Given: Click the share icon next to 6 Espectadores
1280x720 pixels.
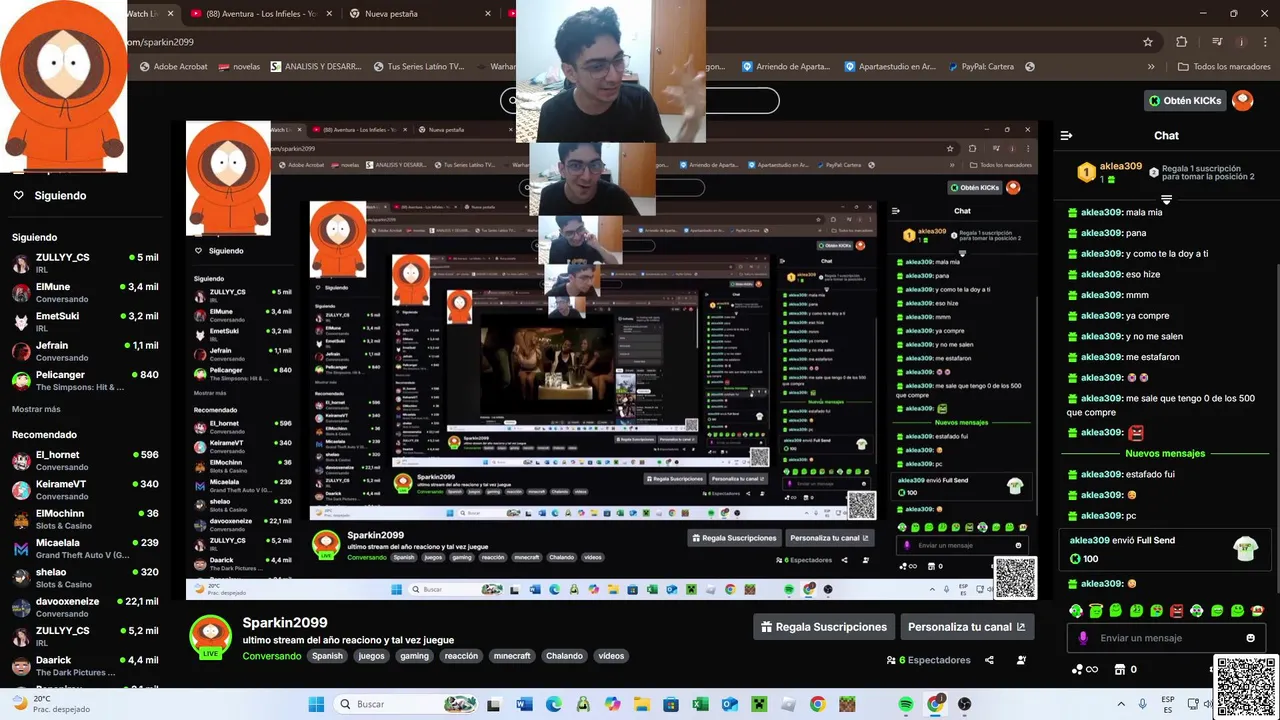Looking at the screenshot, I should (x=989, y=660).
